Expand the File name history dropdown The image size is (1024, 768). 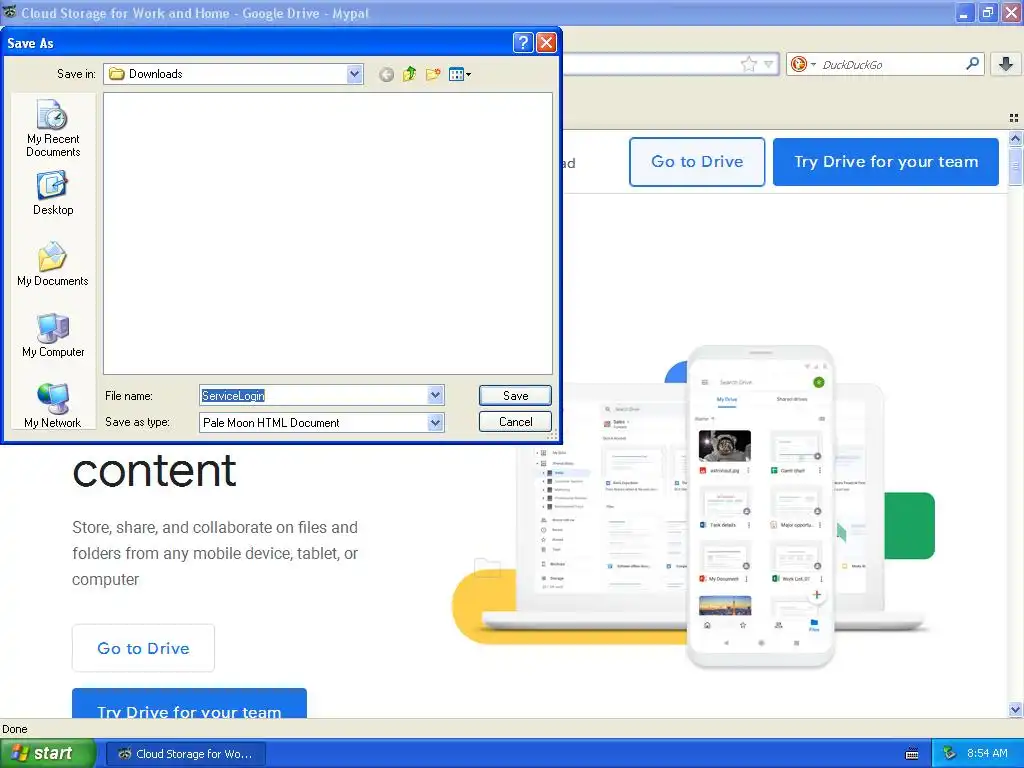[436, 395]
